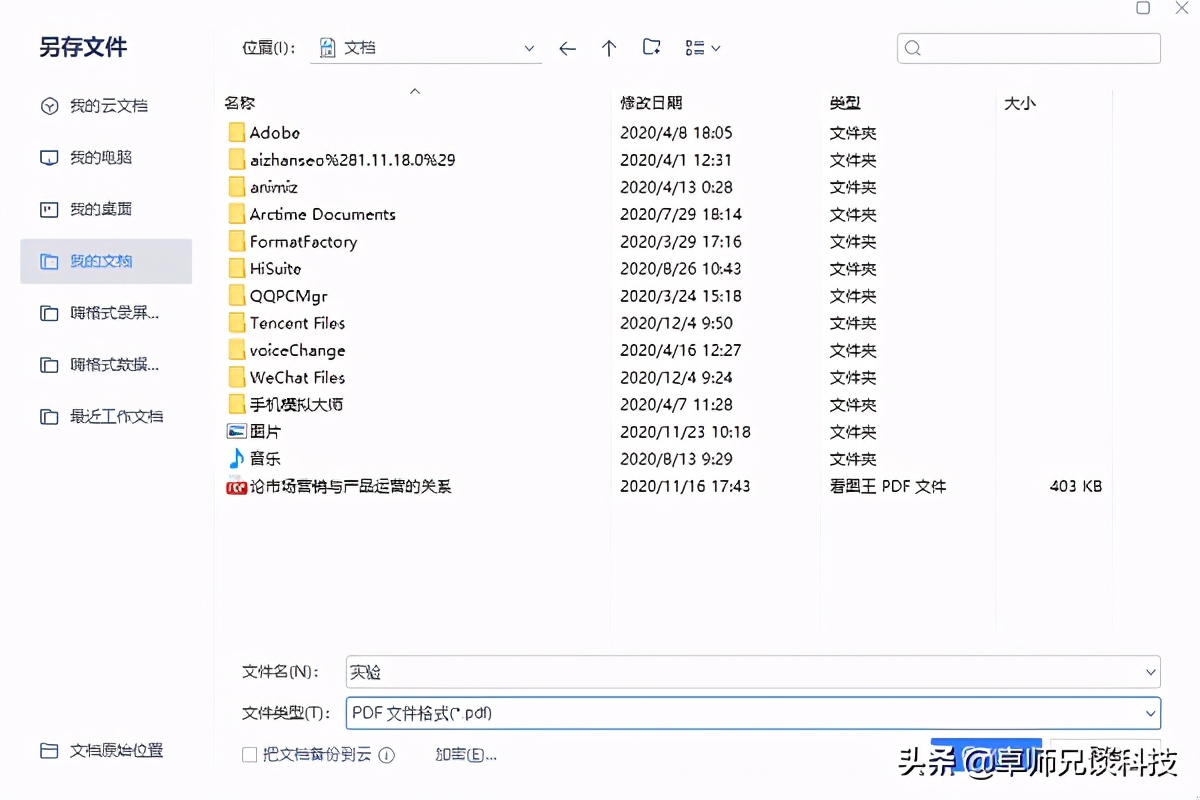The height and width of the screenshot is (800, 1200).
Task: Open the 位置 location dropdown
Action: pyautogui.click(x=529, y=47)
